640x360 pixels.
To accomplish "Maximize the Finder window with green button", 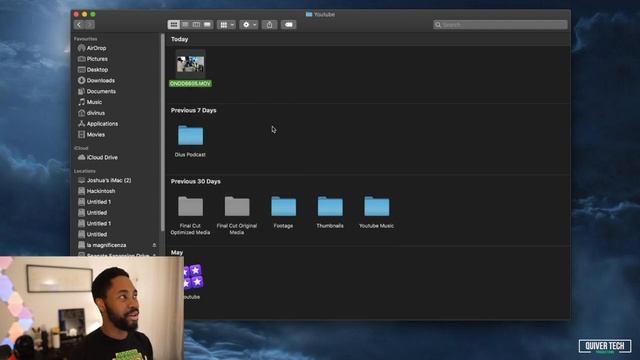I will click(93, 14).
